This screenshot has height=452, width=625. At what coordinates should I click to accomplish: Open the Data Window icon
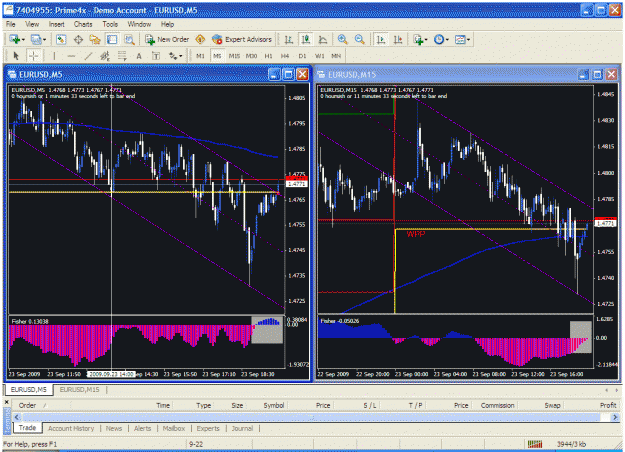coord(78,39)
